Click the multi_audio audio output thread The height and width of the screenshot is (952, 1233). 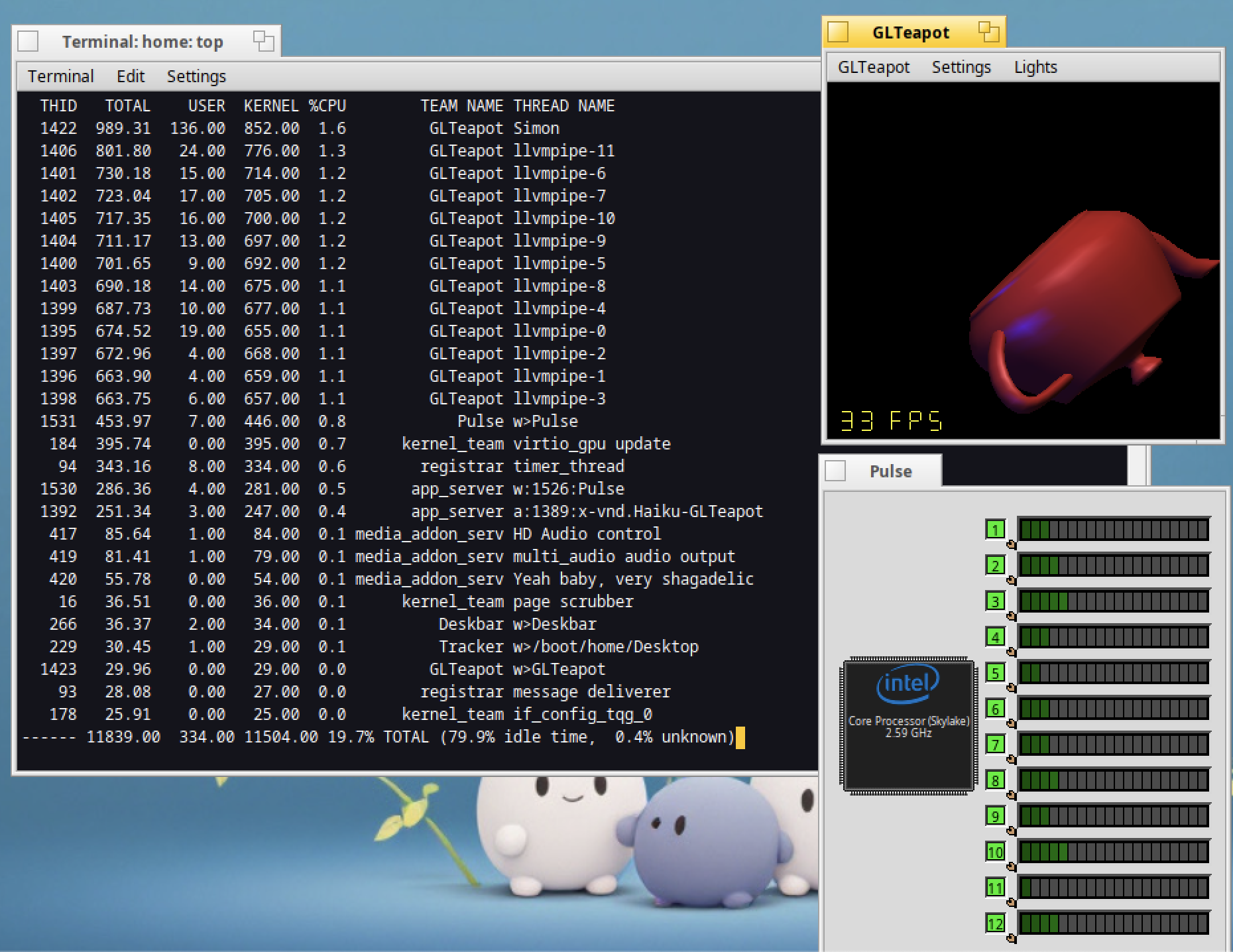pyautogui.click(x=624, y=557)
